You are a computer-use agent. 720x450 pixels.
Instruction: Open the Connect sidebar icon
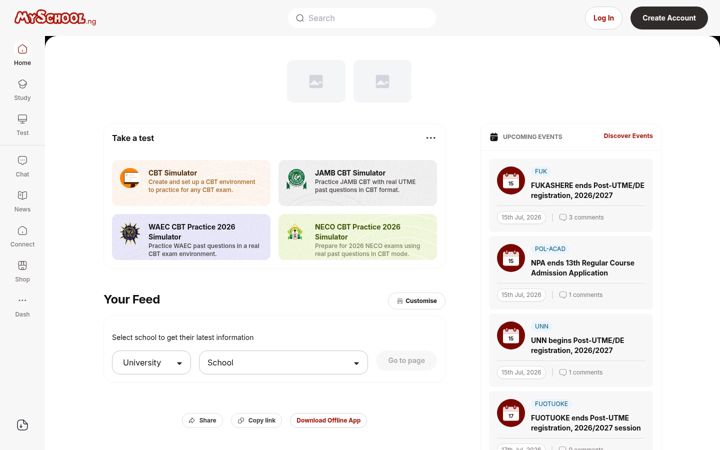click(22, 231)
